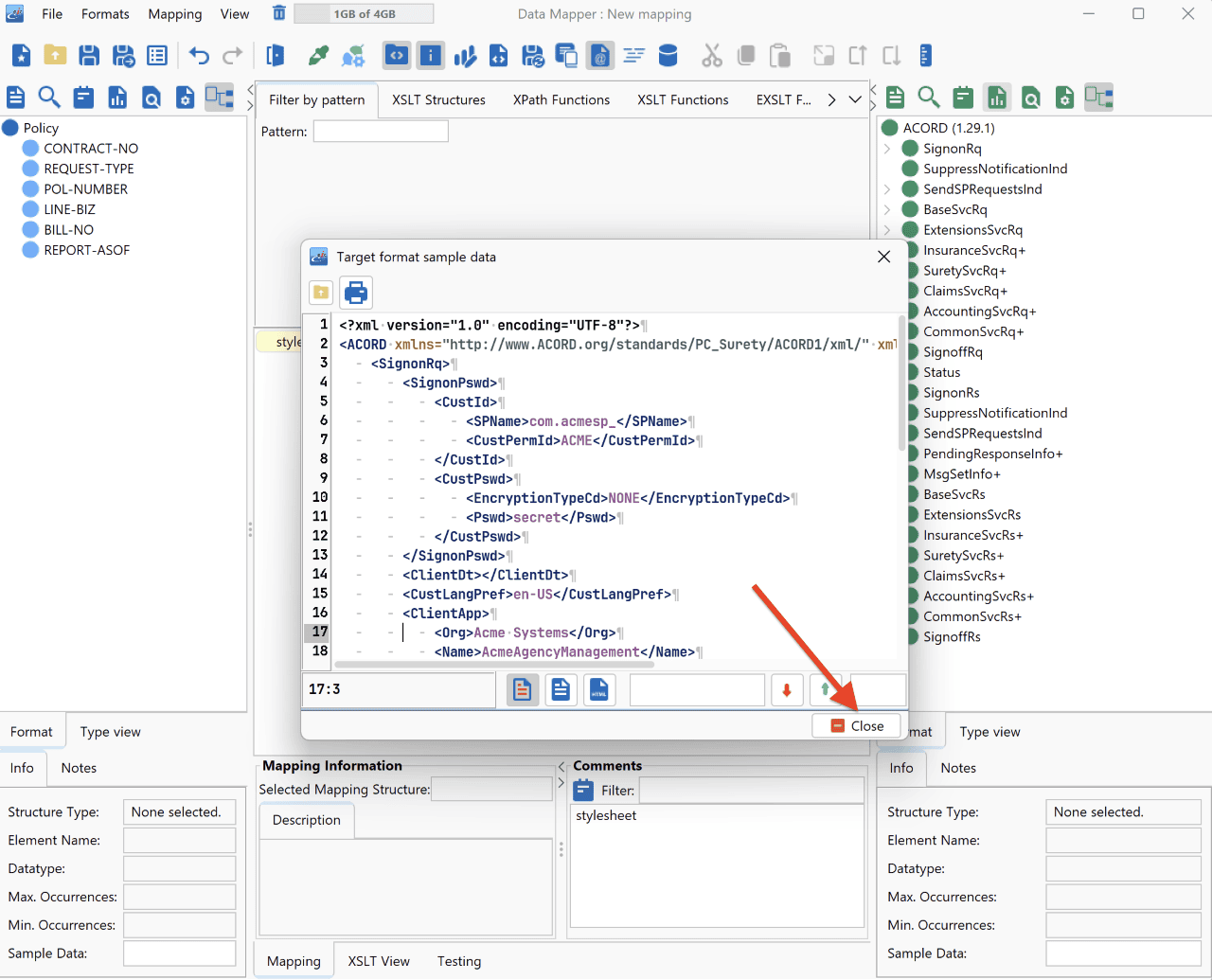Click the dialog's vertical scrollbar
Screen dimensions: 1212x980
[x=902, y=384]
